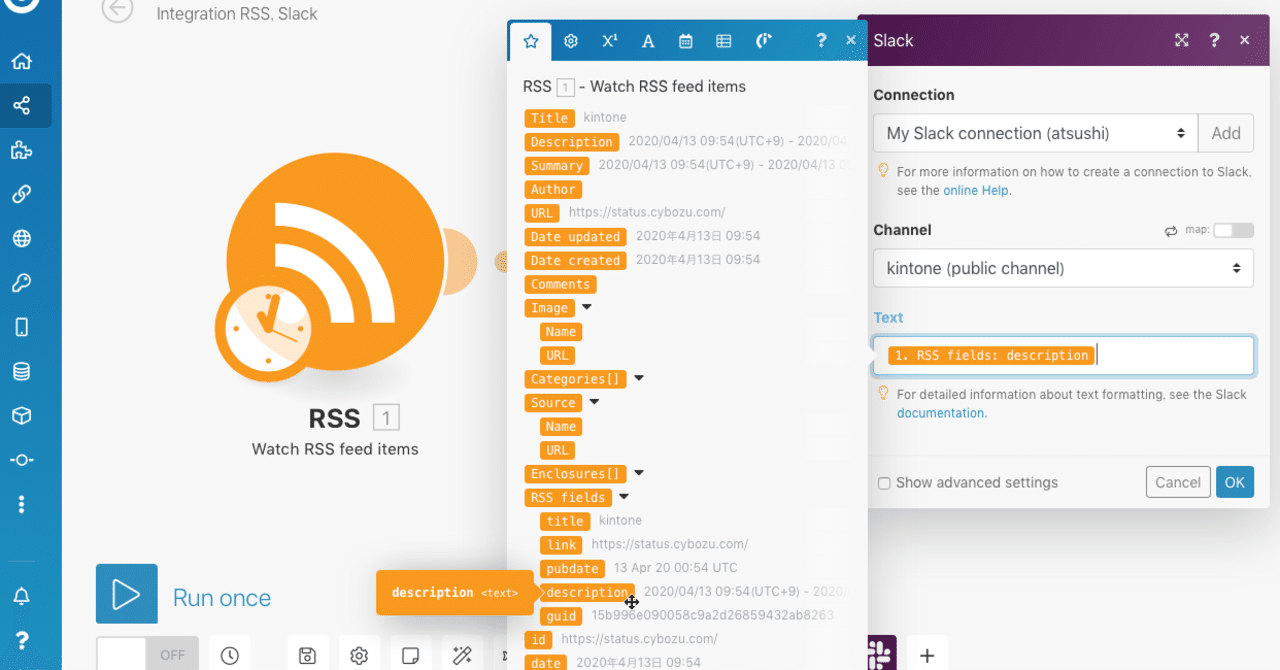Insert the pubdate pill under RSS fields
The width and height of the screenshot is (1280, 670).
(572, 568)
